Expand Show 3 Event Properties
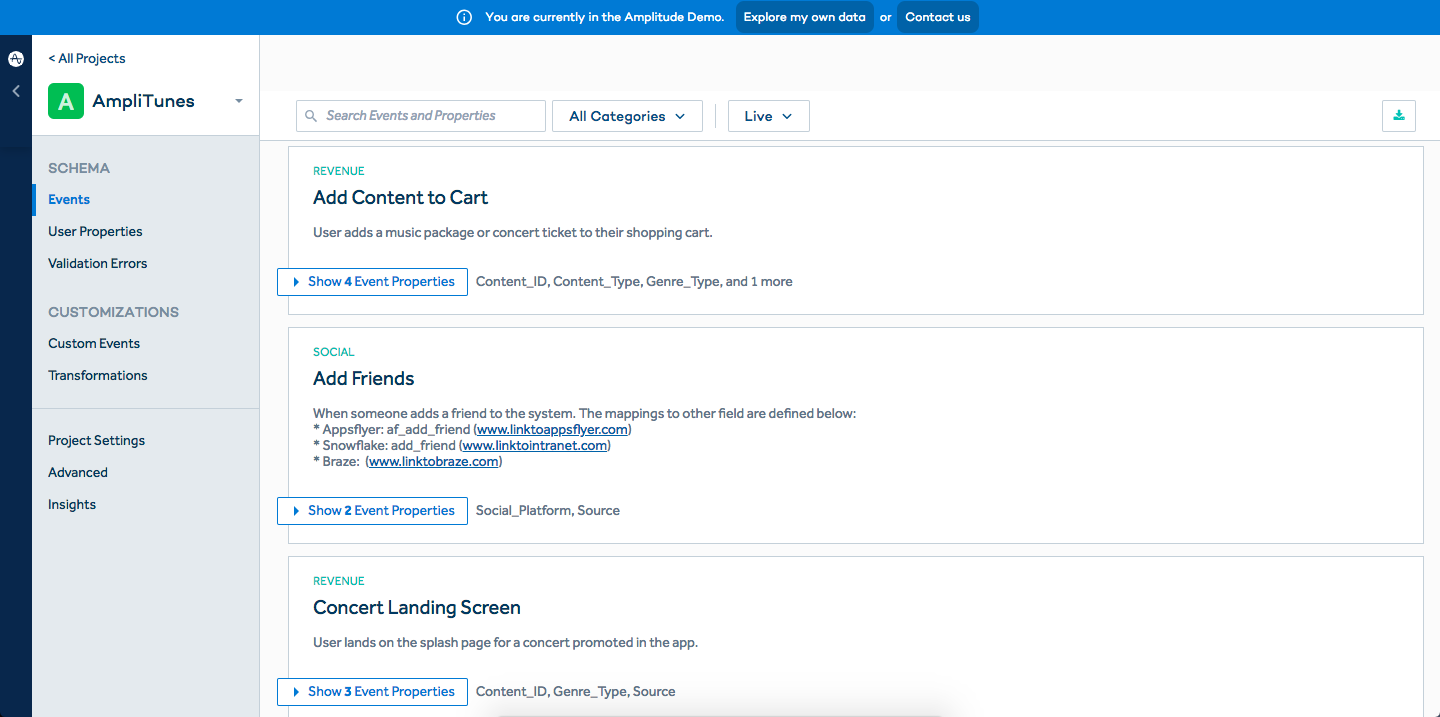The height and width of the screenshot is (717, 1440). 372,692
